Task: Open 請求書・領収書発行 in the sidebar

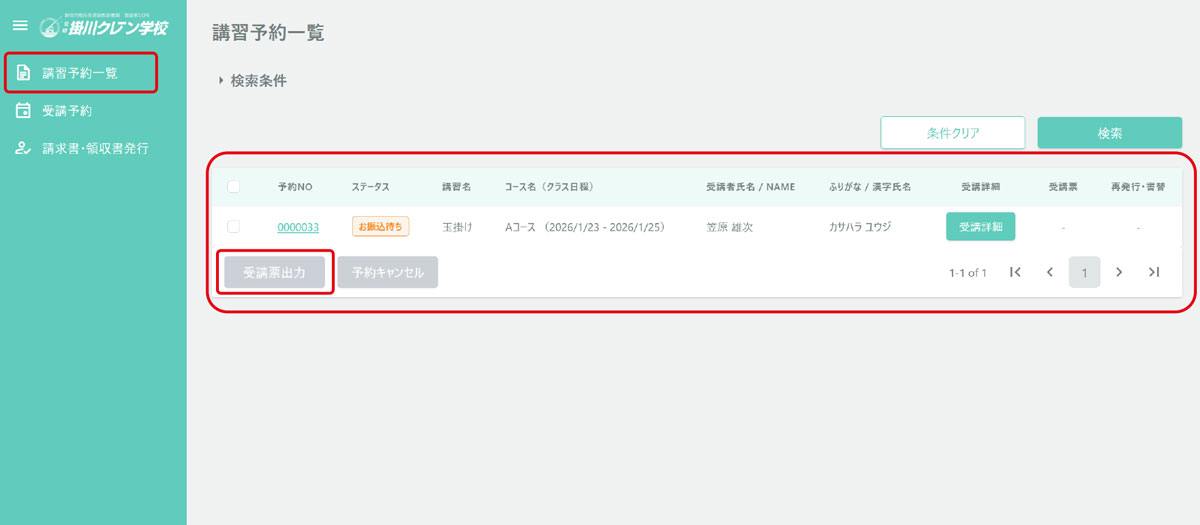Action: coord(93,148)
